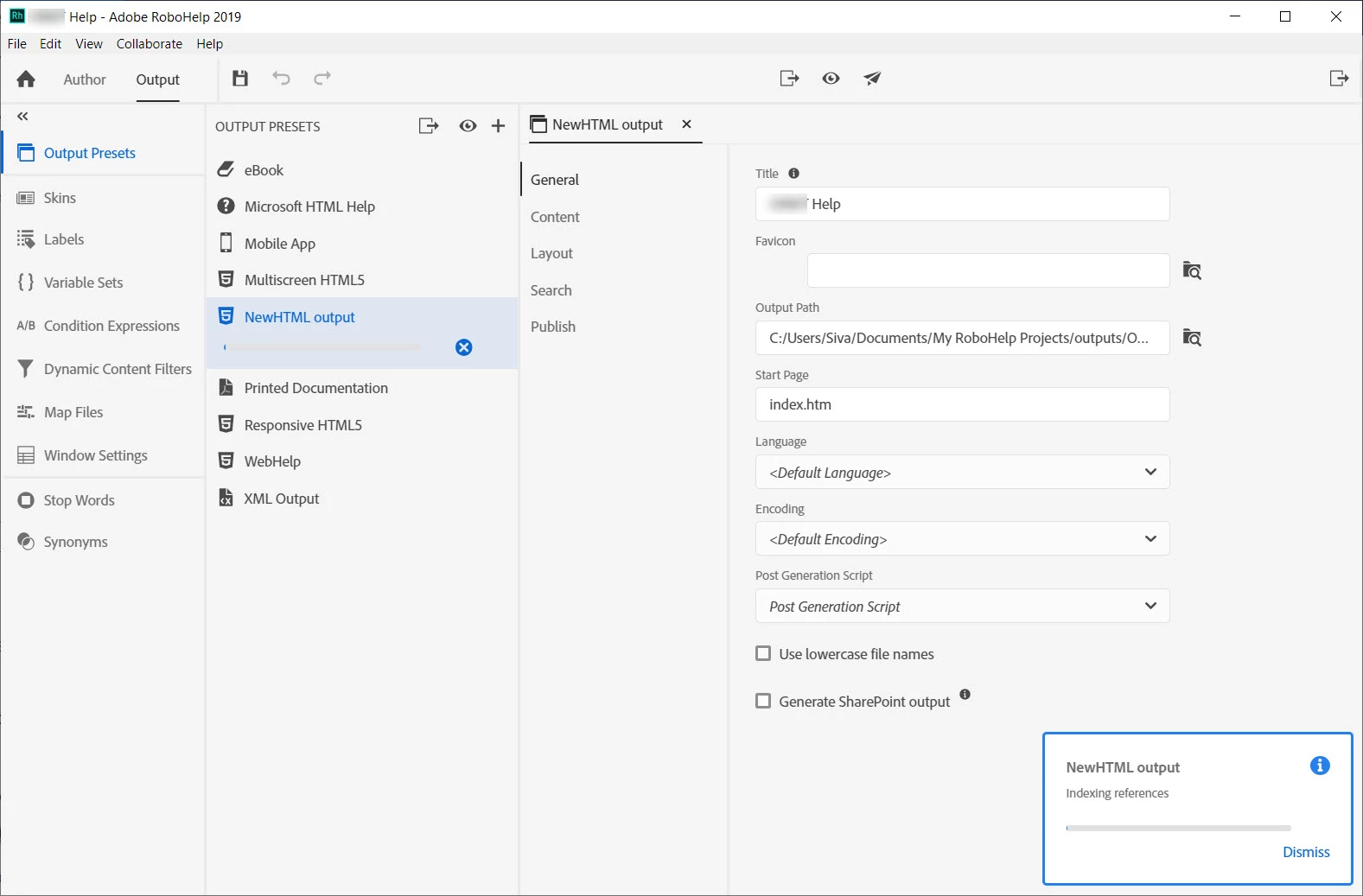Image resolution: width=1363 pixels, height=896 pixels.
Task: Click the Publish paper-plane icon in toolbar
Action: (x=872, y=79)
